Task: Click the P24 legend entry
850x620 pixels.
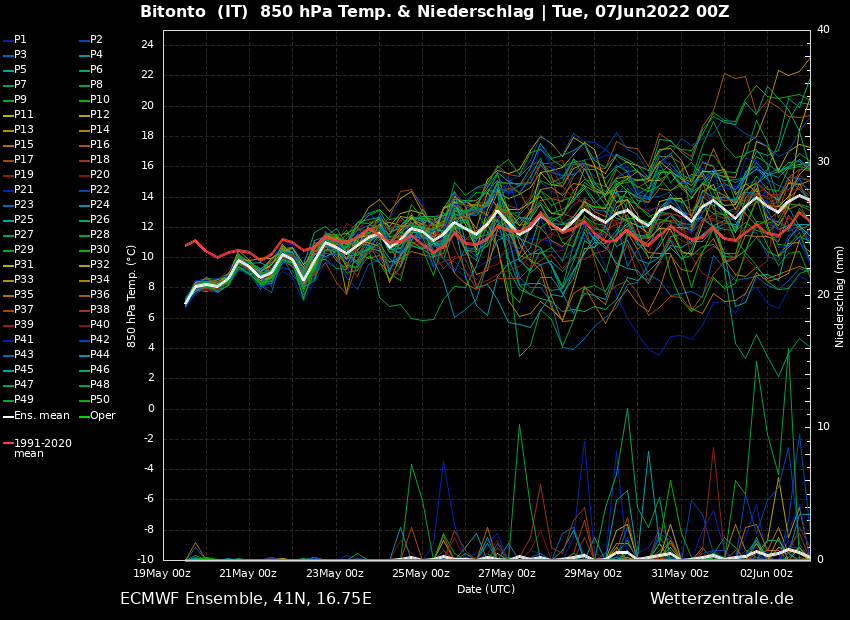Action: (x=94, y=204)
